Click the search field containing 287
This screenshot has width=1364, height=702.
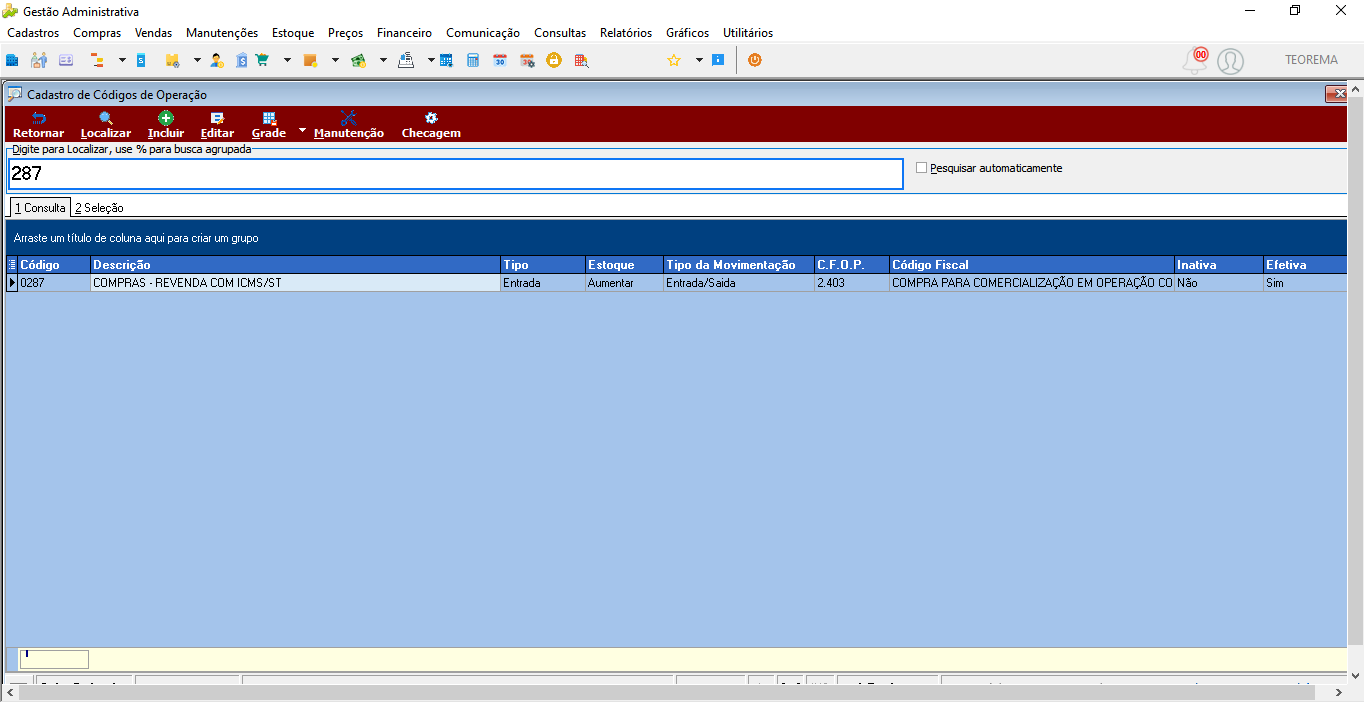click(455, 173)
